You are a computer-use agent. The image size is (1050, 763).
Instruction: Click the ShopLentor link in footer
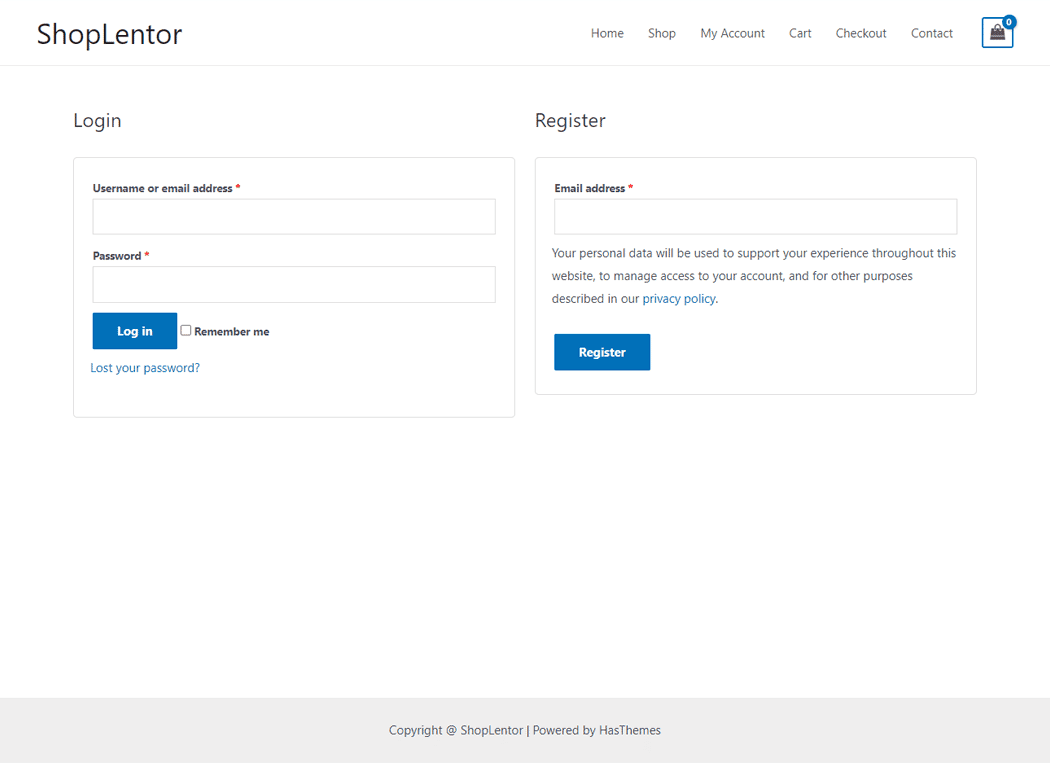click(490, 730)
